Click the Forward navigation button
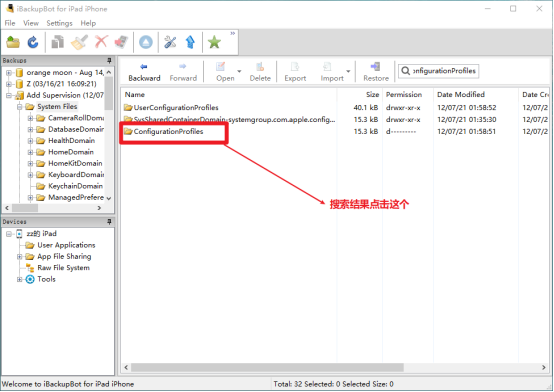The image size is (554, 392). 183,72
